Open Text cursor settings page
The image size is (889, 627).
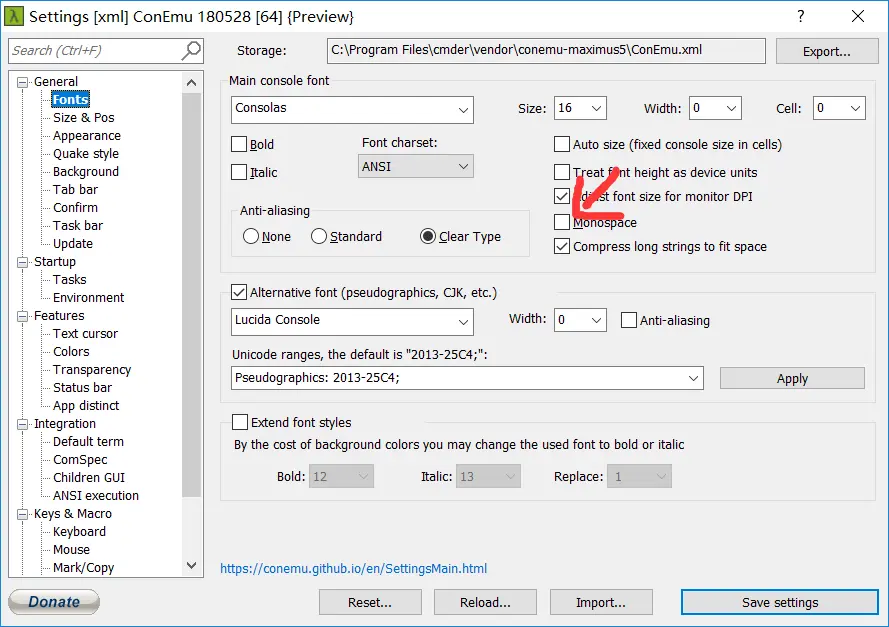click(85, 333)
